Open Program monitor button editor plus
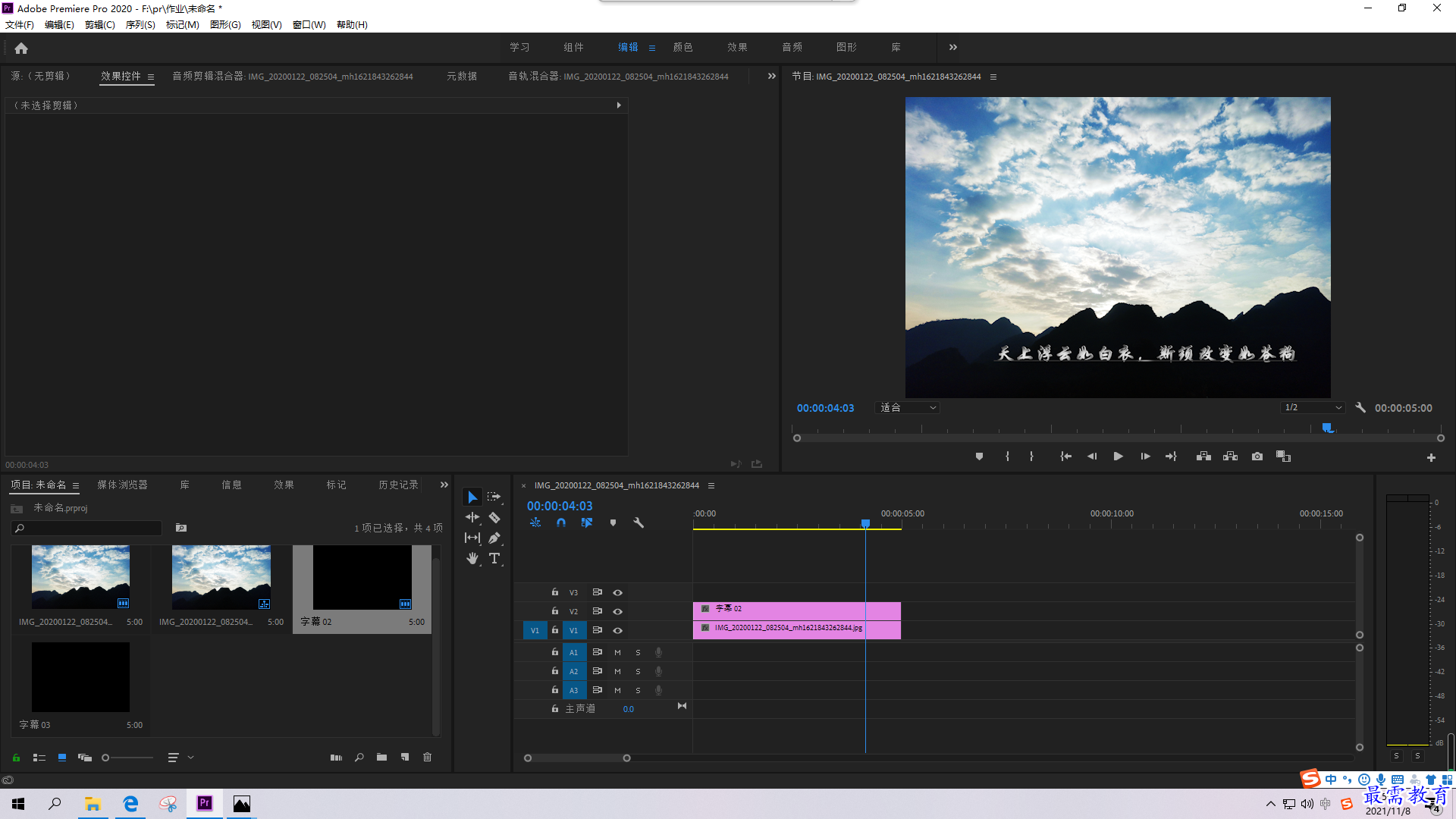Image resolution: width=1456 pixels, height=819 pixels. point(1431,457)
